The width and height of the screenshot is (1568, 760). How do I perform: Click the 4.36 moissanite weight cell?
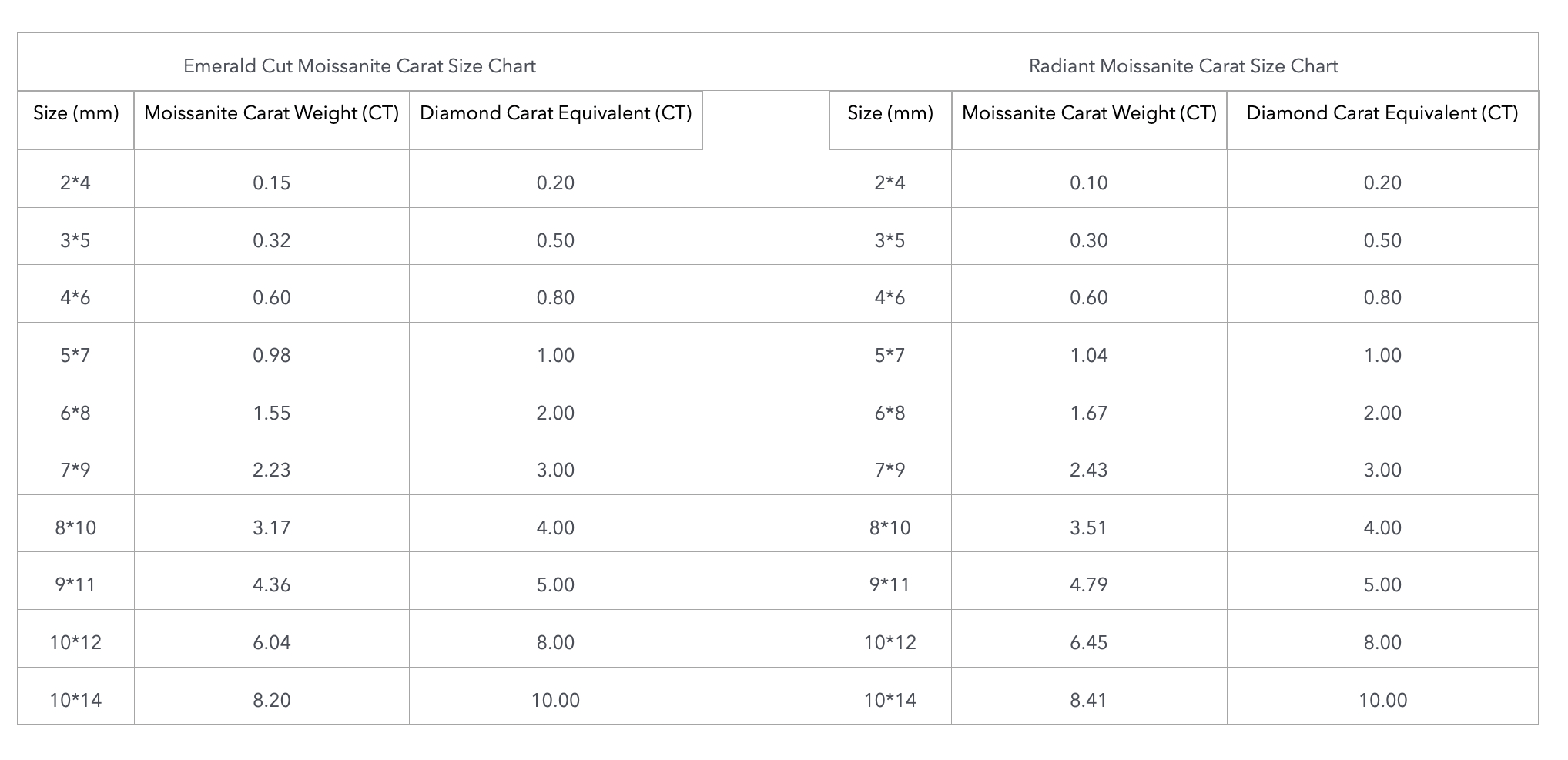click(x=271, y=584)
